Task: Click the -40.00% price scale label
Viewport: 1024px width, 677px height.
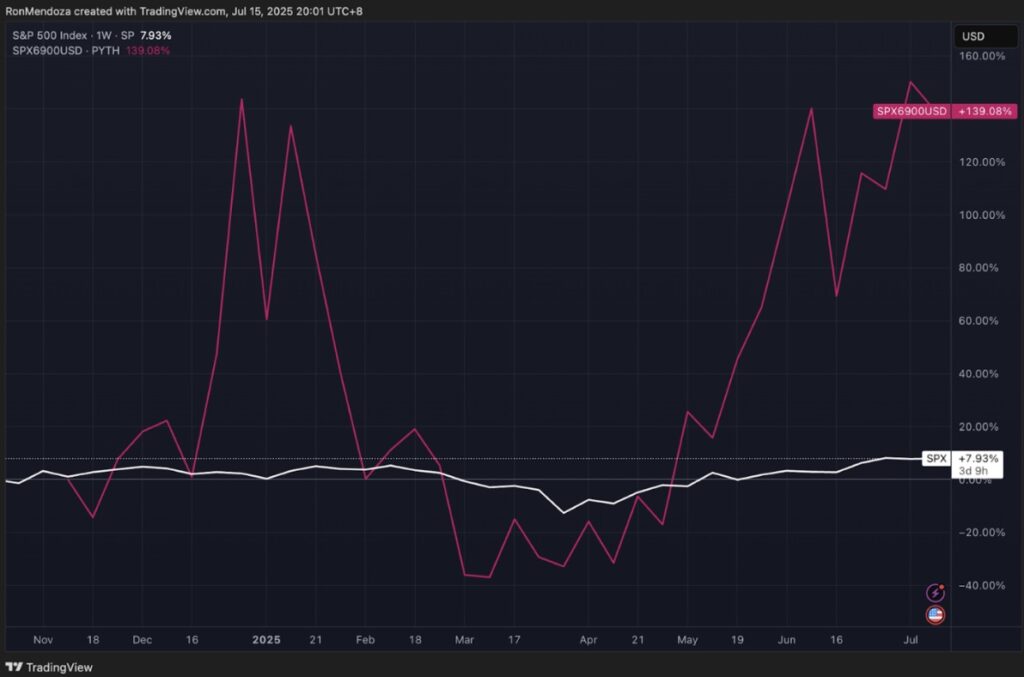Action: coord(981,585)
